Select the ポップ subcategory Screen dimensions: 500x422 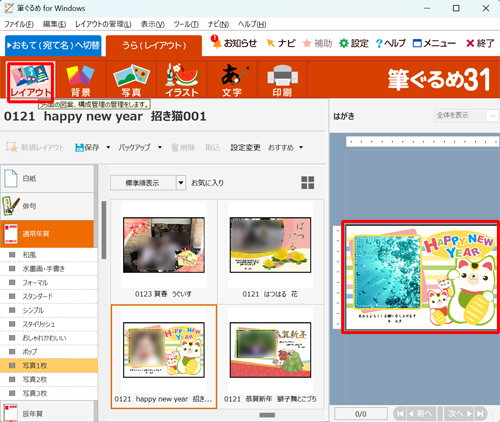pos(49,352)
